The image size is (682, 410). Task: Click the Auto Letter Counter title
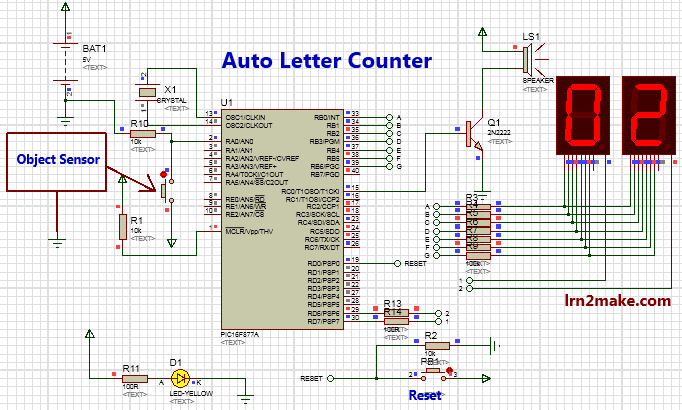coord(327,60)
